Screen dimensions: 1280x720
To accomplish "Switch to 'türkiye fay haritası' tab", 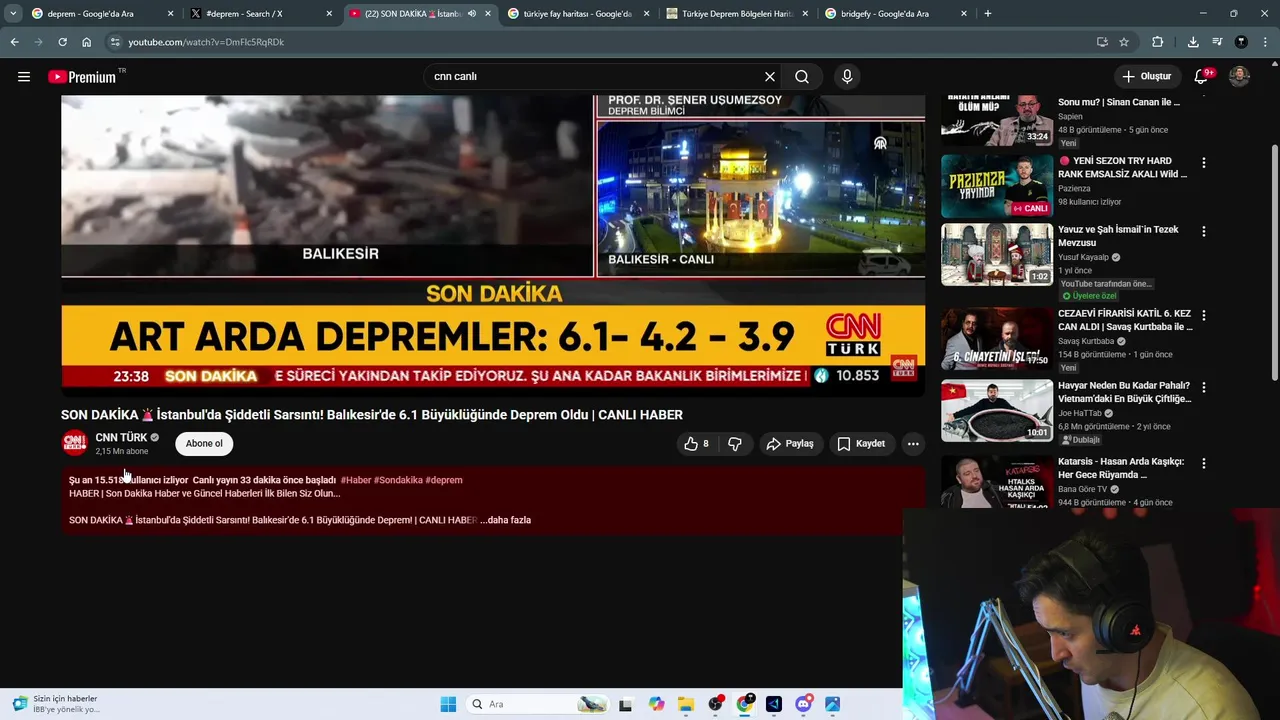I will pos(577,14).
